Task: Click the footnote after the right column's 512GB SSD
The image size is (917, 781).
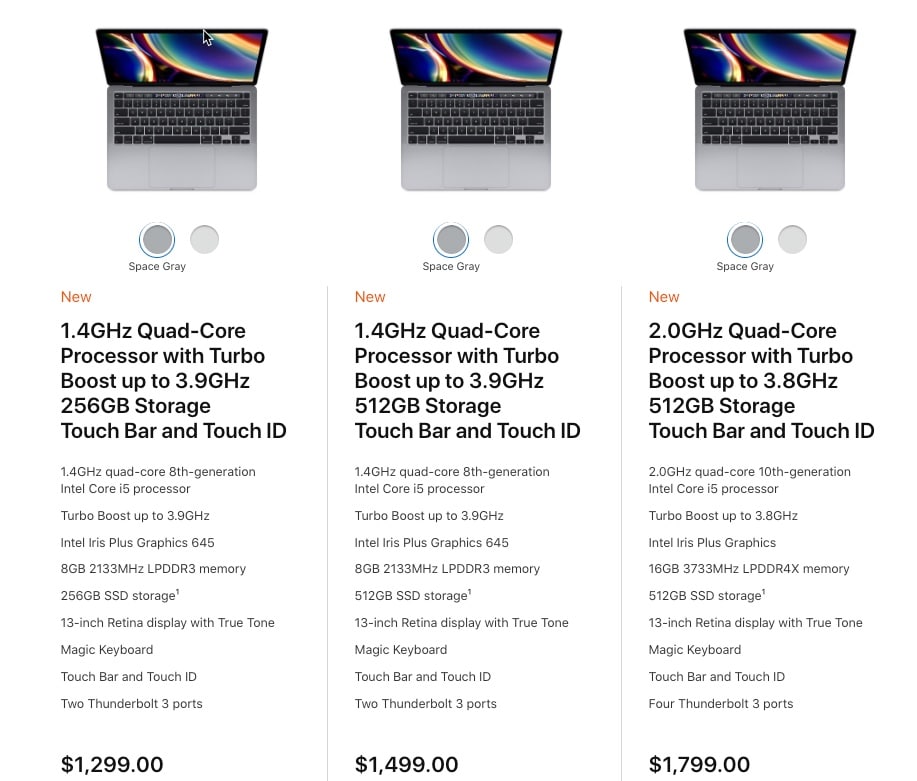Action: coord(765,592)
